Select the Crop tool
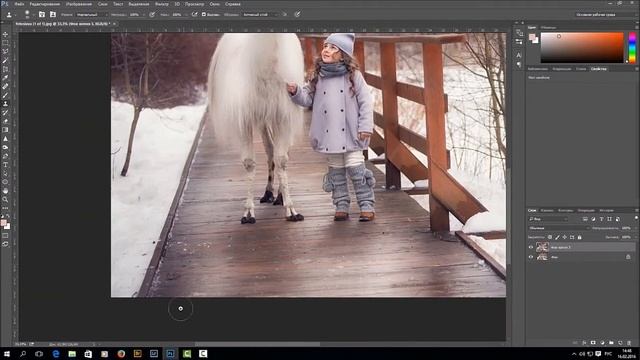 click(x=5, y=69)
